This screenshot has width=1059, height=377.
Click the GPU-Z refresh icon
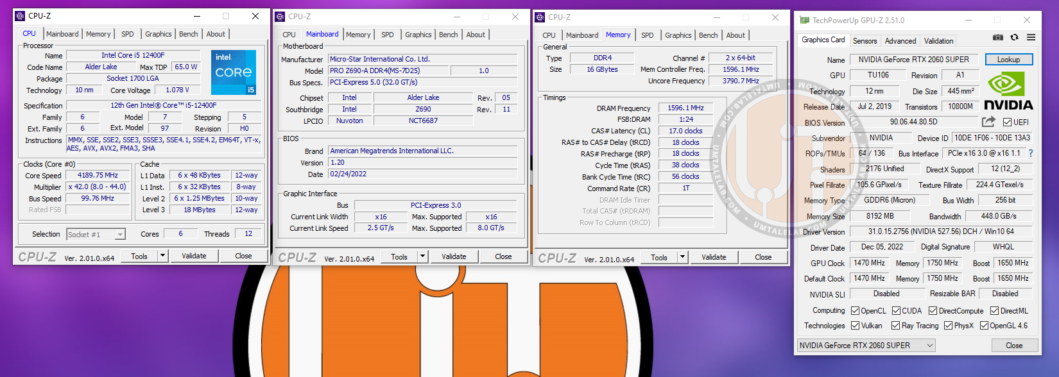1014,37
